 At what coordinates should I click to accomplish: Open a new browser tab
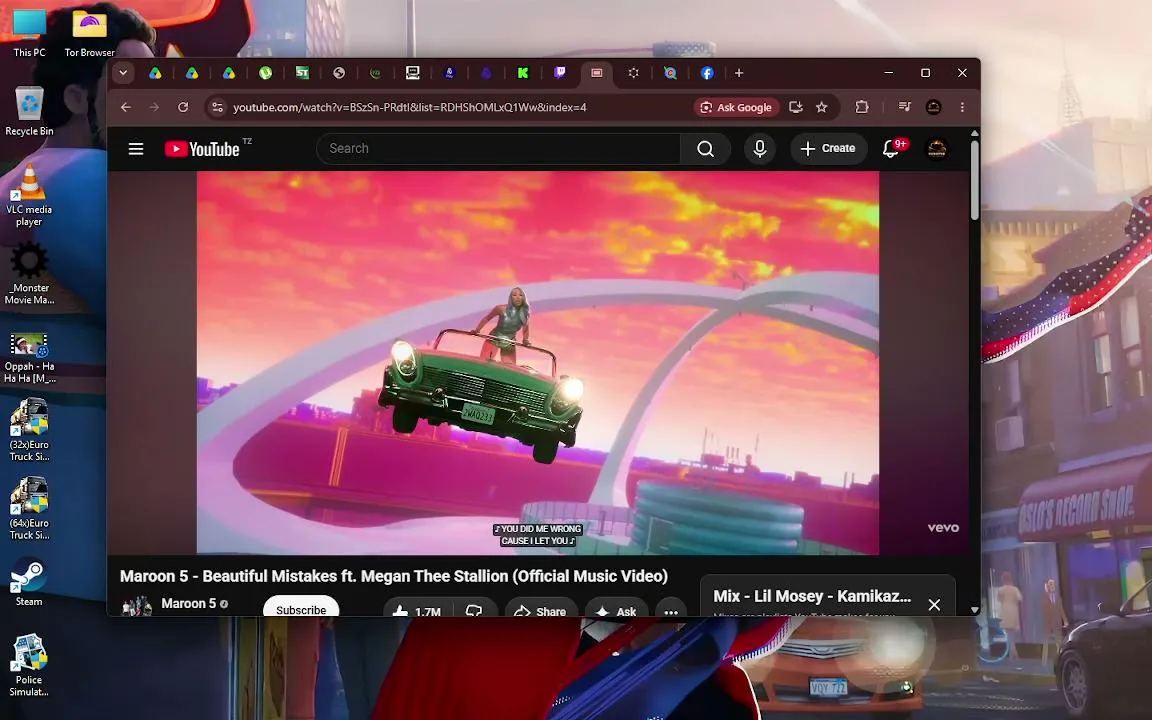(739, 73)
